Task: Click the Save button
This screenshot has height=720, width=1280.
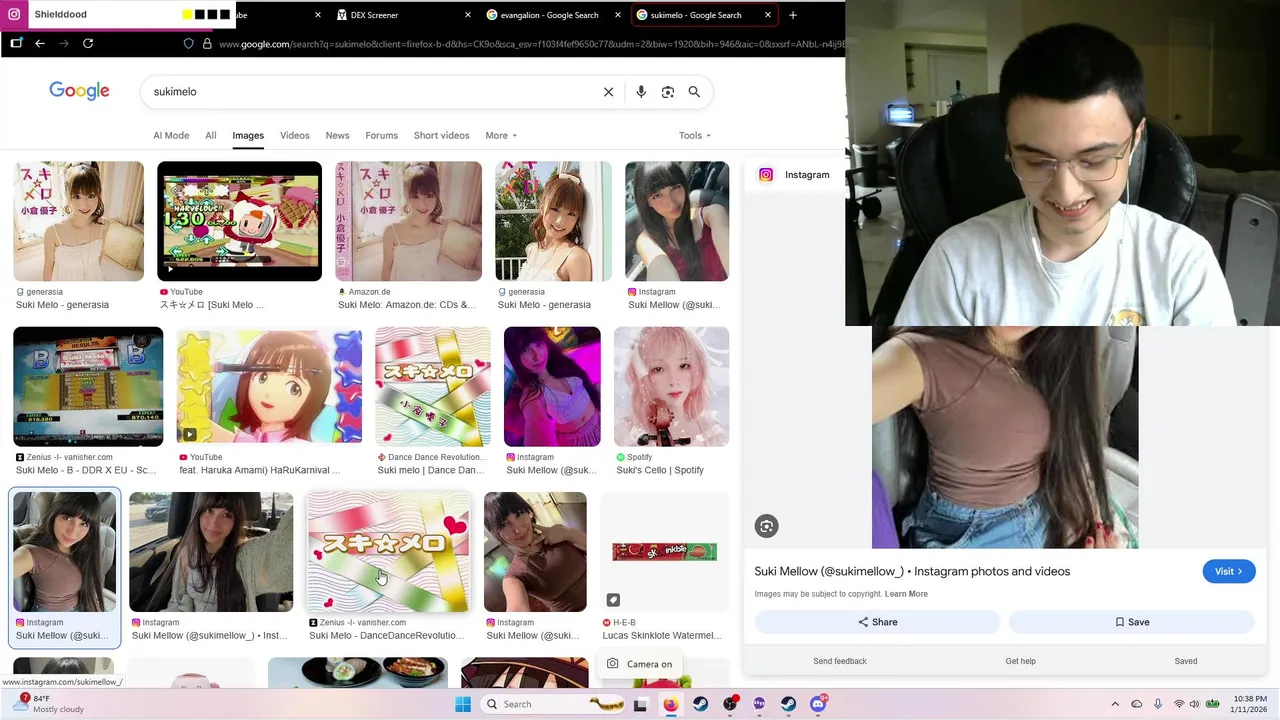Action: coord(1132,622)
